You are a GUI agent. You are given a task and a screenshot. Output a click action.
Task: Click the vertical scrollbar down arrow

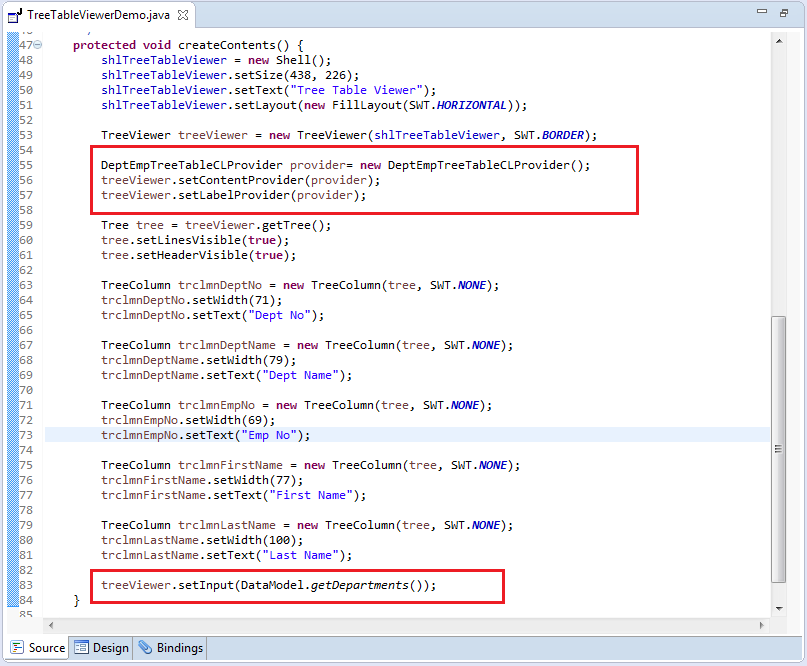click(779, 608)
